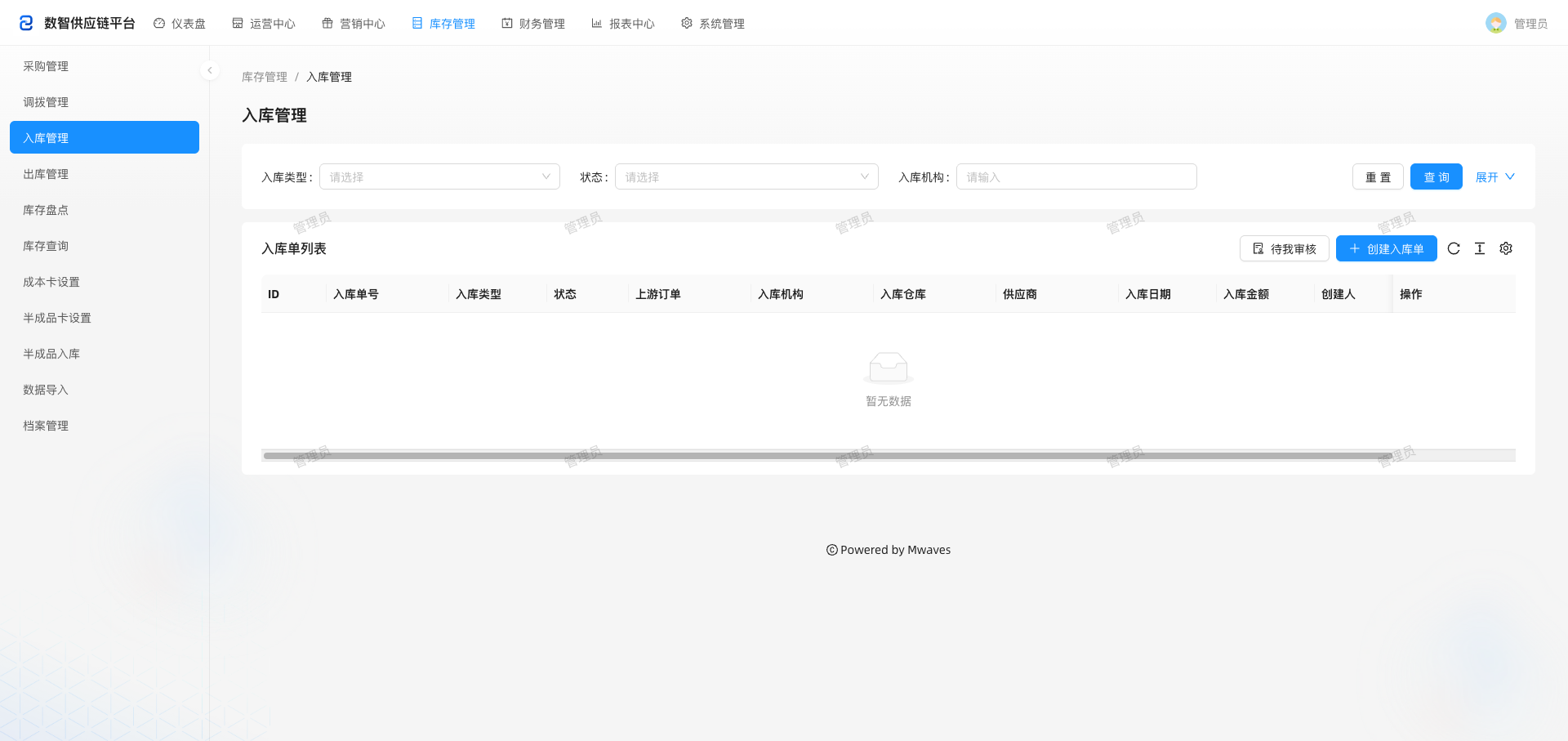
Task: Go to 库存查询 in sidebar
Action: (x=105, y=245)
